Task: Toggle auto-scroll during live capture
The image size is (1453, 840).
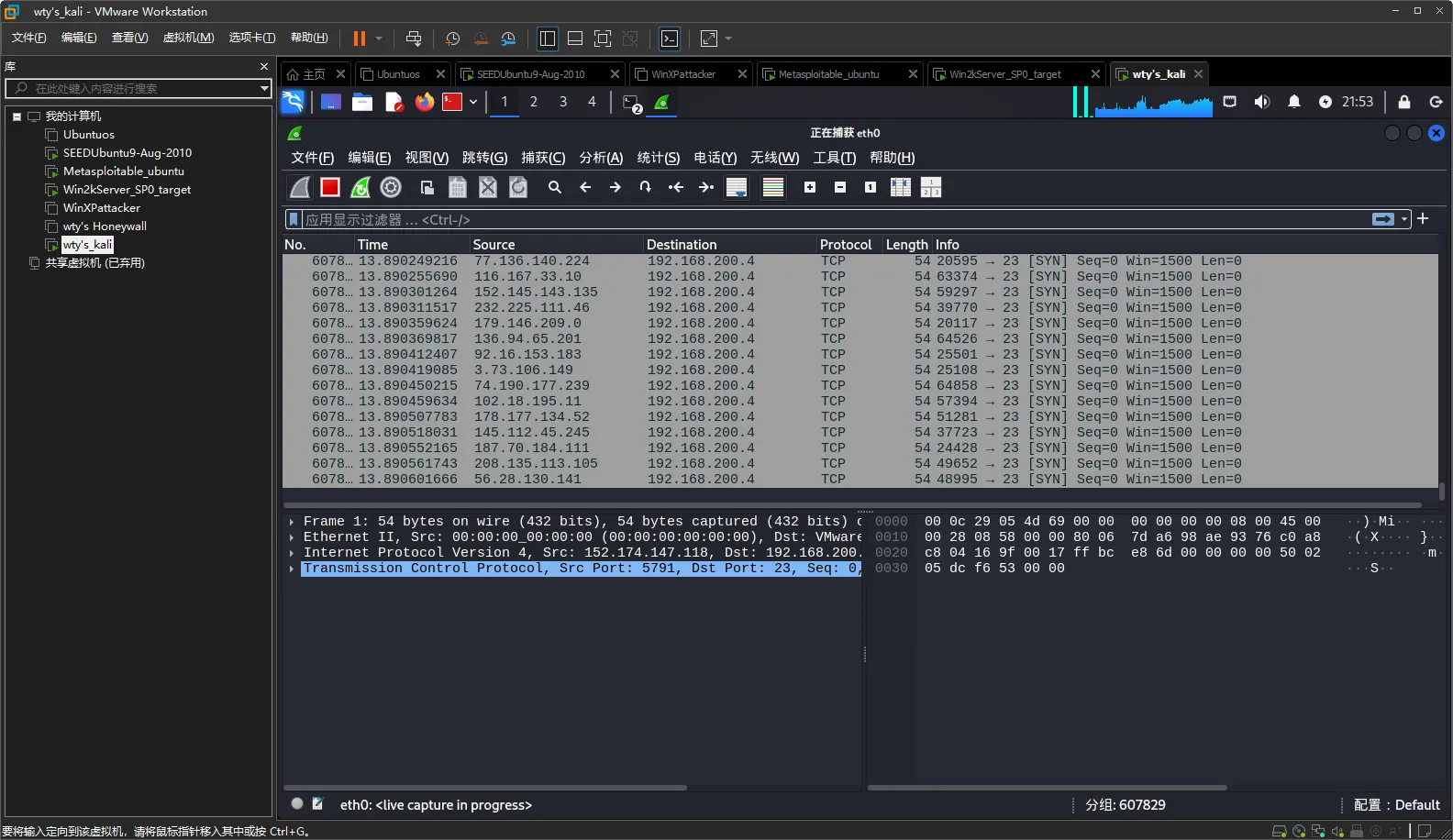Action: (x=736, y=187)
